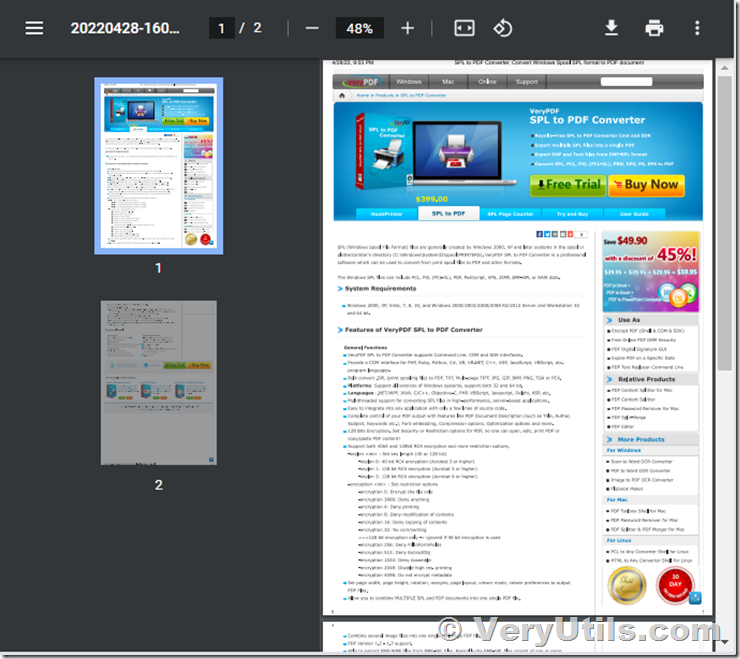The width and height of the screenshot is (740, 659).
Task: Click the scrollbar down arrow
Action: pos(724,642)
